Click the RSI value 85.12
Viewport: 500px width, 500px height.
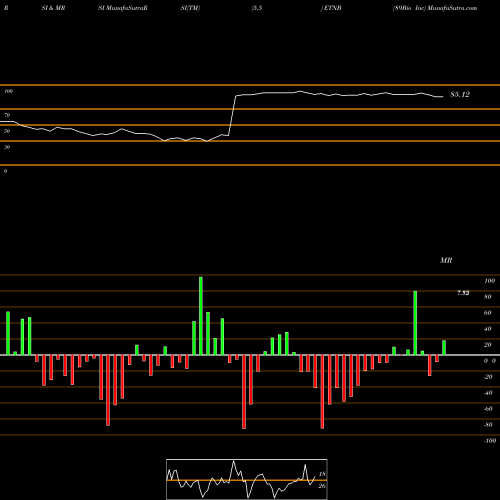pyautogui.click(x=460, y=95)
